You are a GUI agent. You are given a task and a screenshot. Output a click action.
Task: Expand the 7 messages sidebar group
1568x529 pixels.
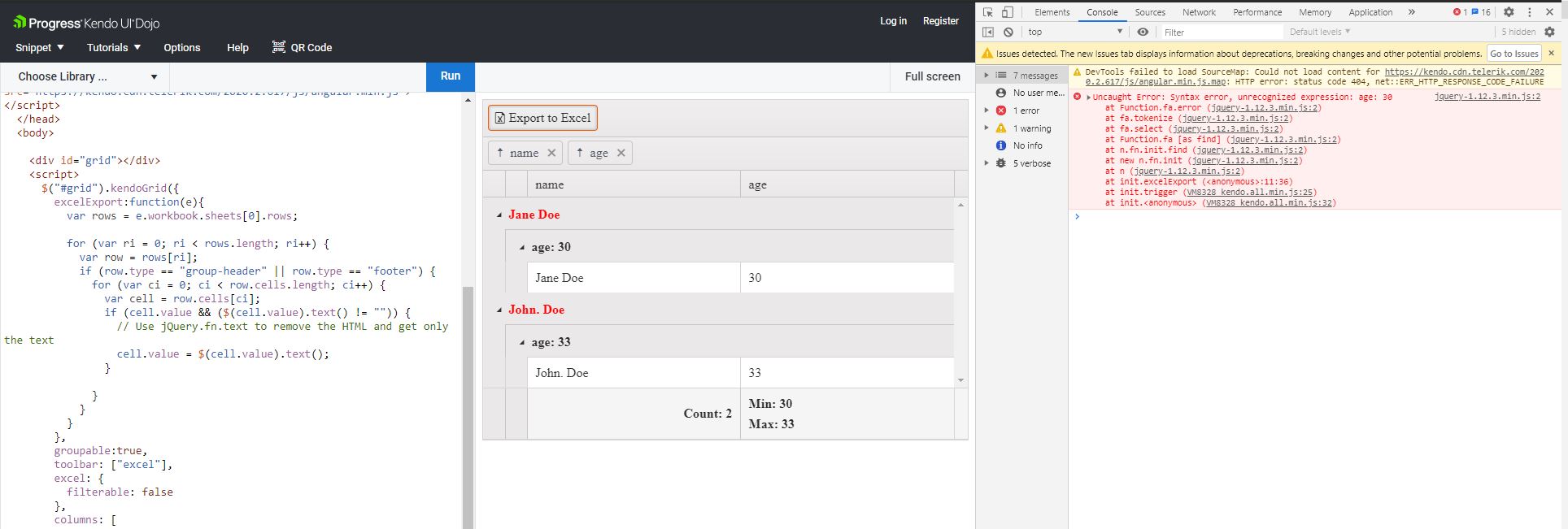pos(987,76)
